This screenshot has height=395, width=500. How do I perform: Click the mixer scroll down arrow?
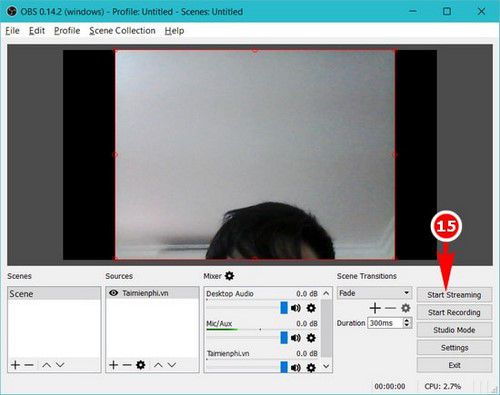point(326,367)
